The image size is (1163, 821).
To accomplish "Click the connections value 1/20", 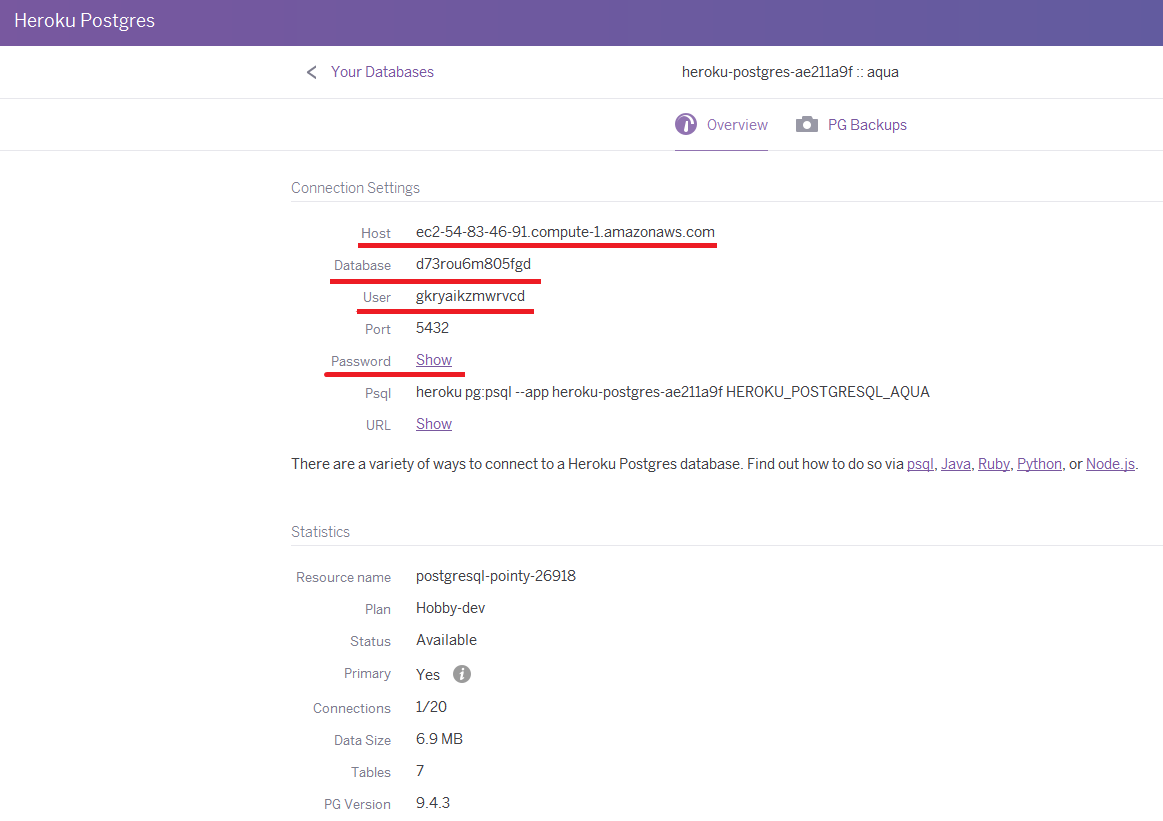I will coord(431,707).
